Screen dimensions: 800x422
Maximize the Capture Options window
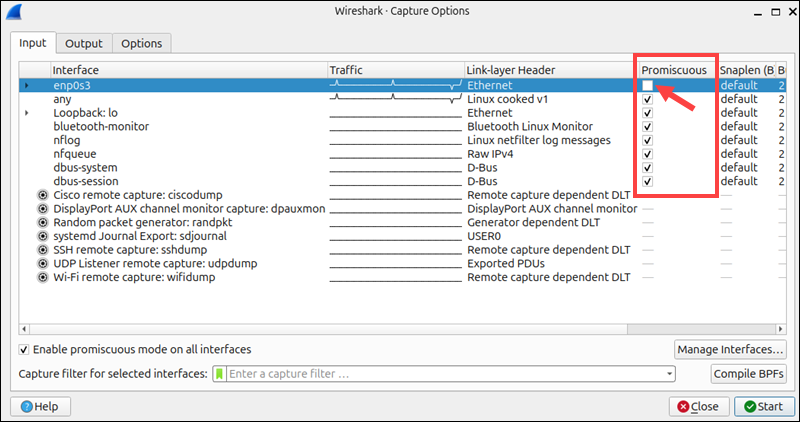[776, 12]
